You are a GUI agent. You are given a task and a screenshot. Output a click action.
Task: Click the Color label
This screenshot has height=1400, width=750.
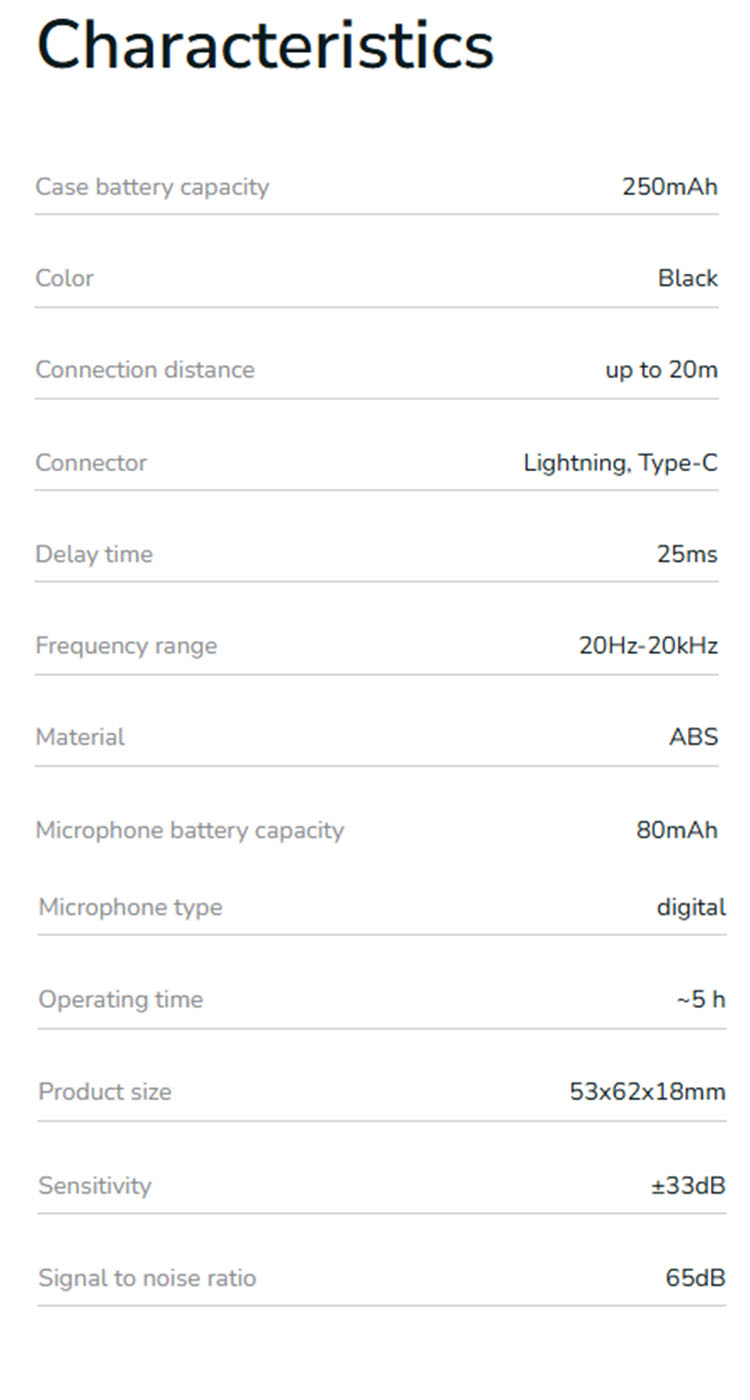pos(64,278)
